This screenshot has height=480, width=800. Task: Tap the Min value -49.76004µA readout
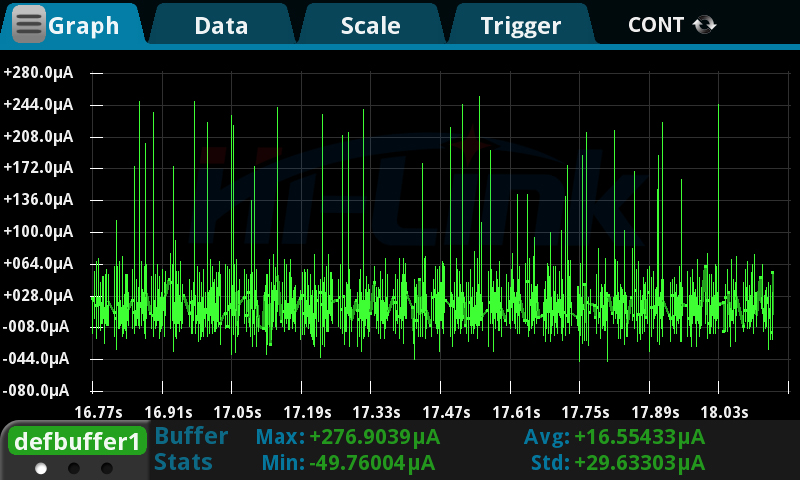[x=371, y=463]
